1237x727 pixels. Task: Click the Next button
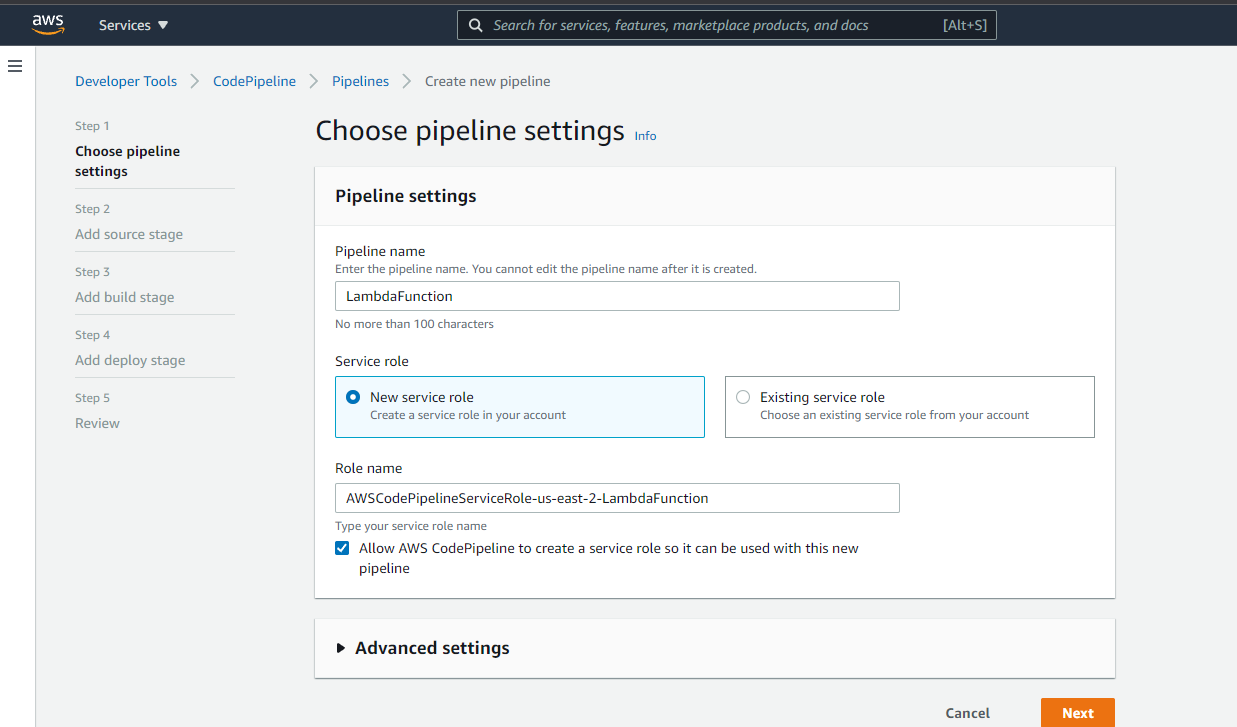point(1077,713)
